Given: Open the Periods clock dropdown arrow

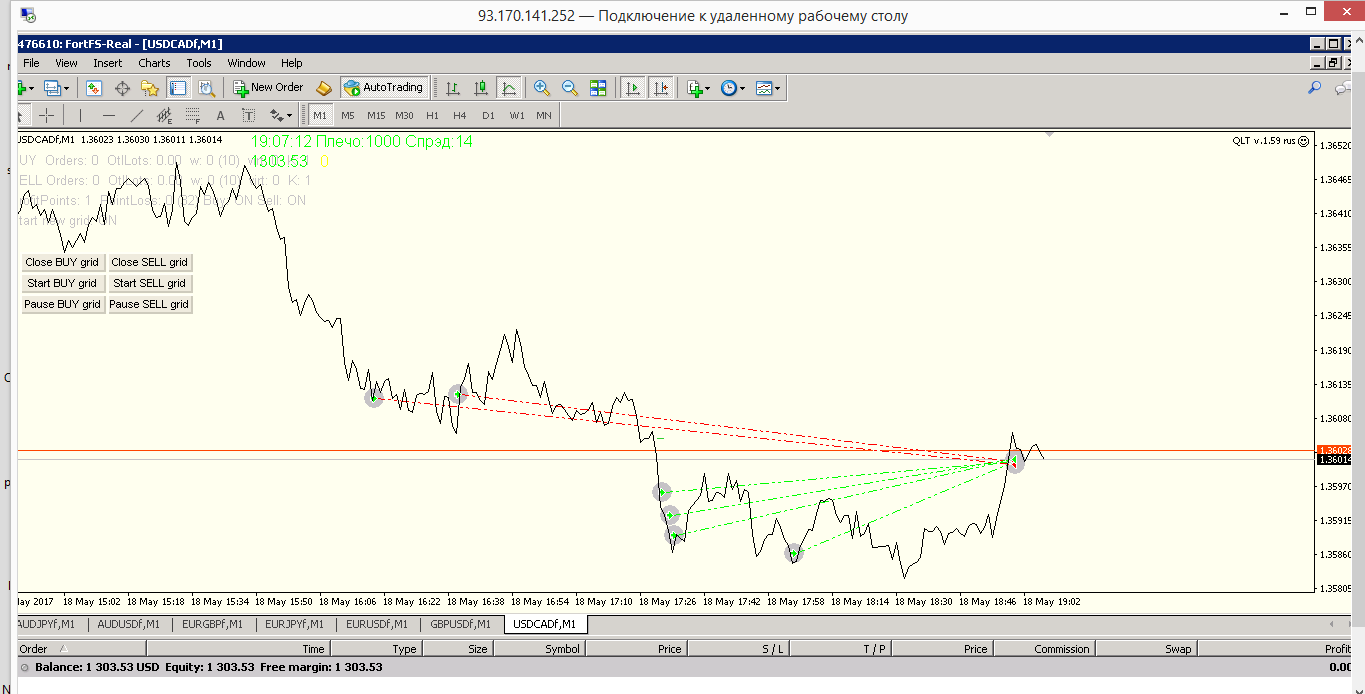Looking at the screenshot, I should [x=742, y=88].
